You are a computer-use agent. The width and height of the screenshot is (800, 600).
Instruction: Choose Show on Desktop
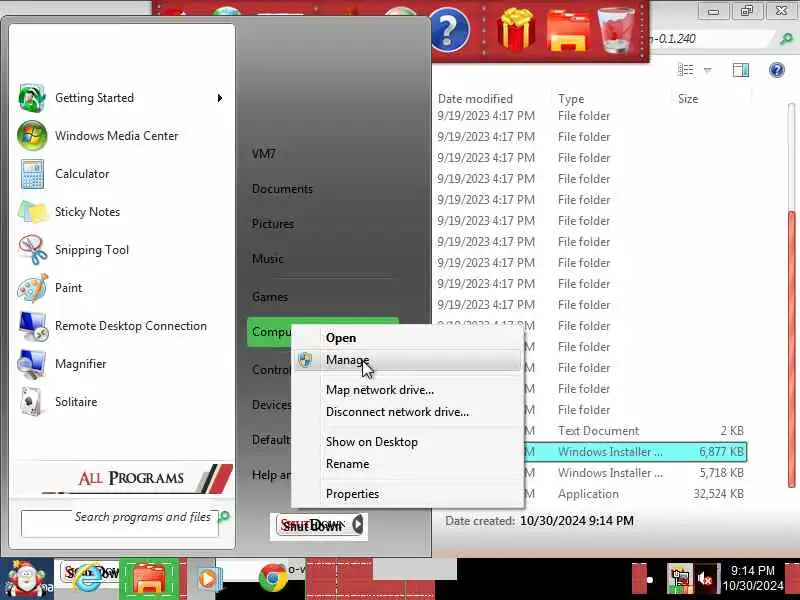point(371,442)
